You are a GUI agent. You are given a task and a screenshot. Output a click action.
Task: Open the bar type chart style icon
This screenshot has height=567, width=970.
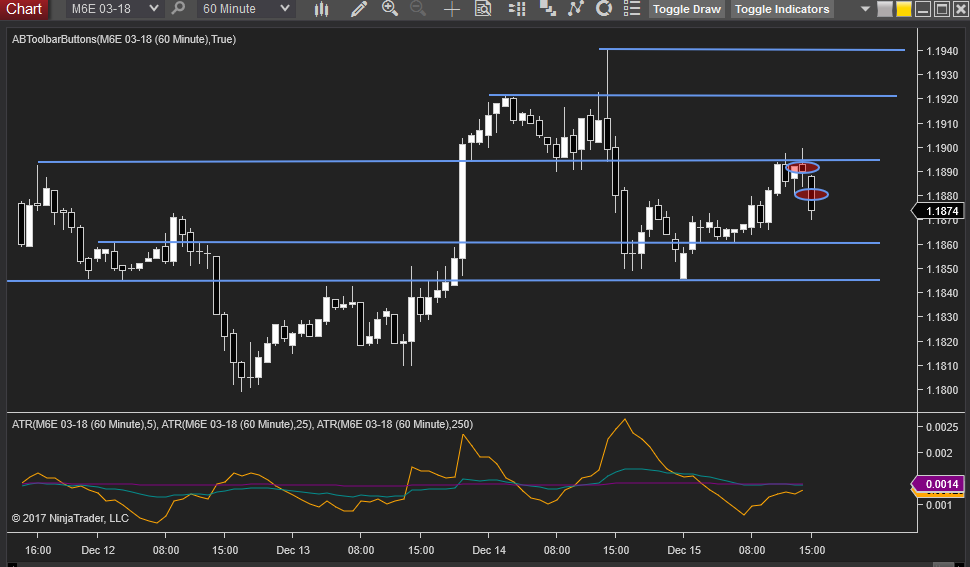coord(321,9)
